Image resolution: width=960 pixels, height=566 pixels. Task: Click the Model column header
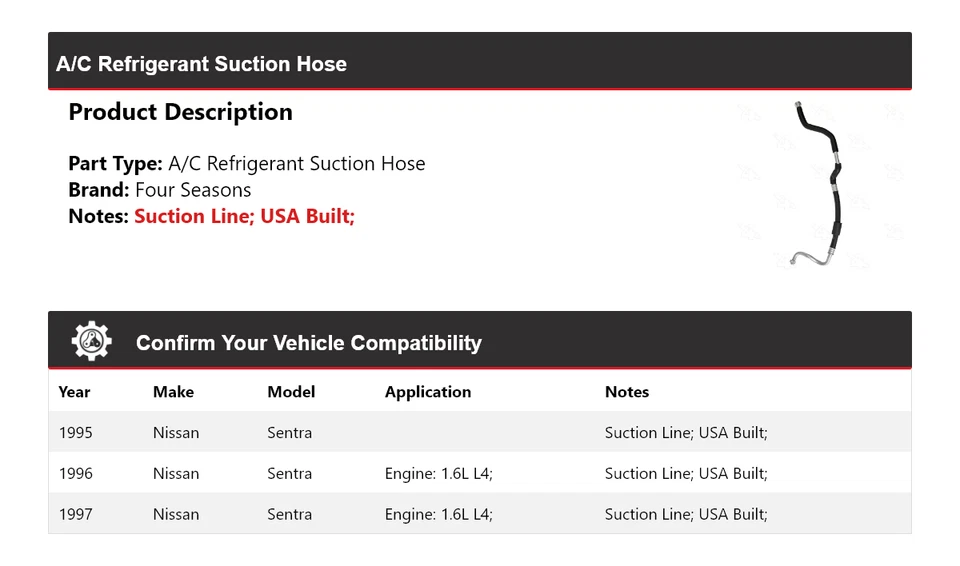click(291, 392)
